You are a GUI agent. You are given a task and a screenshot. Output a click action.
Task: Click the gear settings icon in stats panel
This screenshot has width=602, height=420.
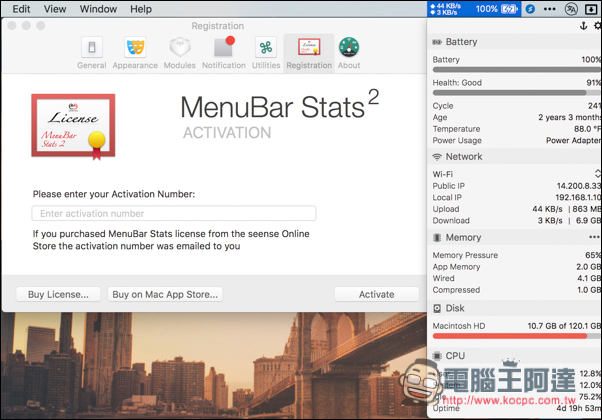(598, 26)
